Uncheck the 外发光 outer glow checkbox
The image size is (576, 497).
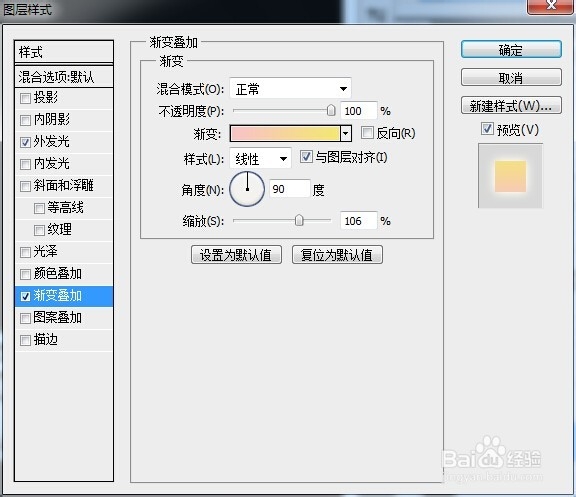coord(25,142)
